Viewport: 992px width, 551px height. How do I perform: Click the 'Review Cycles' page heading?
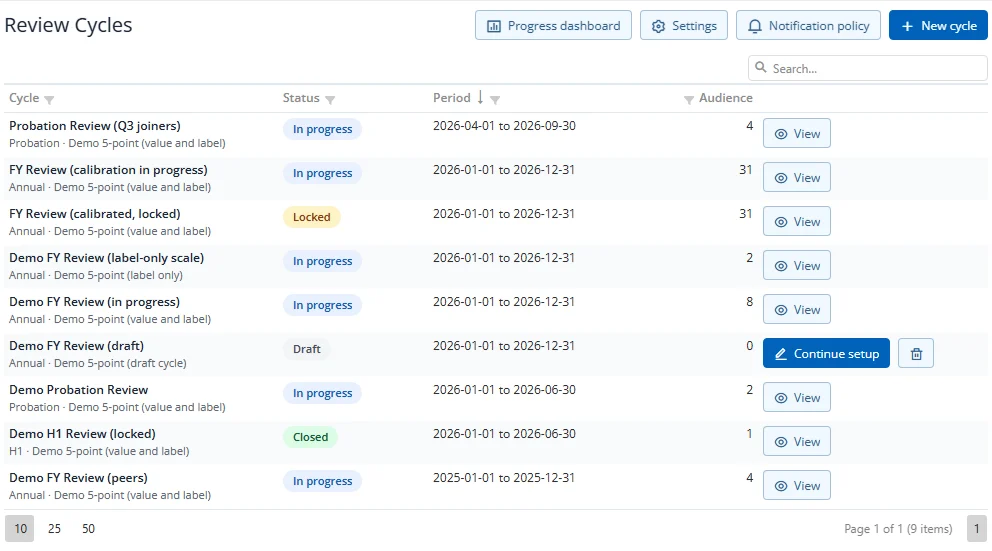pos(68,25)
